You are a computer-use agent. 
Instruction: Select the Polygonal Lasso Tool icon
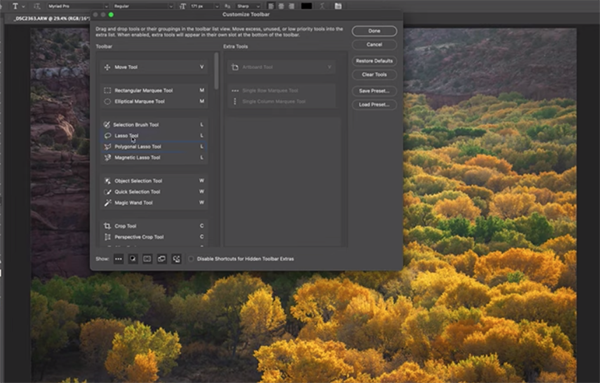point(108,147)
